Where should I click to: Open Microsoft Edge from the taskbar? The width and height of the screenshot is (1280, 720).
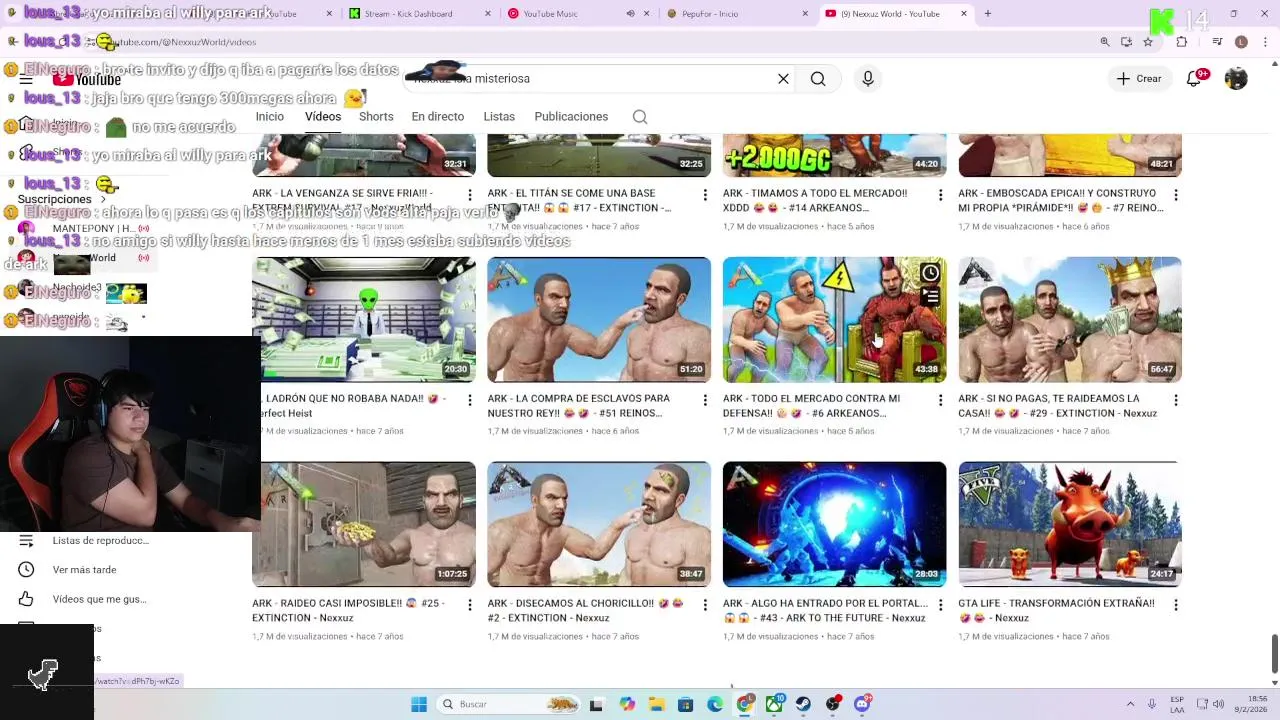click(x=715, y=704)
